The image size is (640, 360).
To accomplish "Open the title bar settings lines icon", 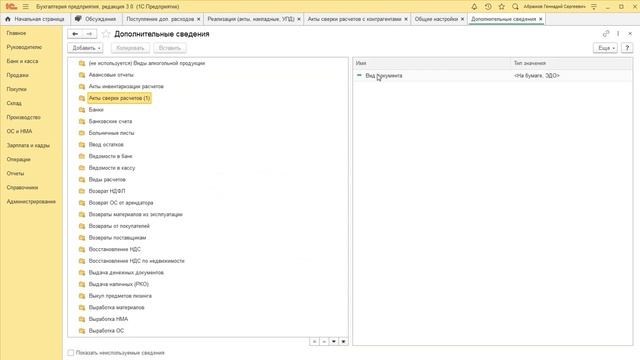I will coord(594,7).
